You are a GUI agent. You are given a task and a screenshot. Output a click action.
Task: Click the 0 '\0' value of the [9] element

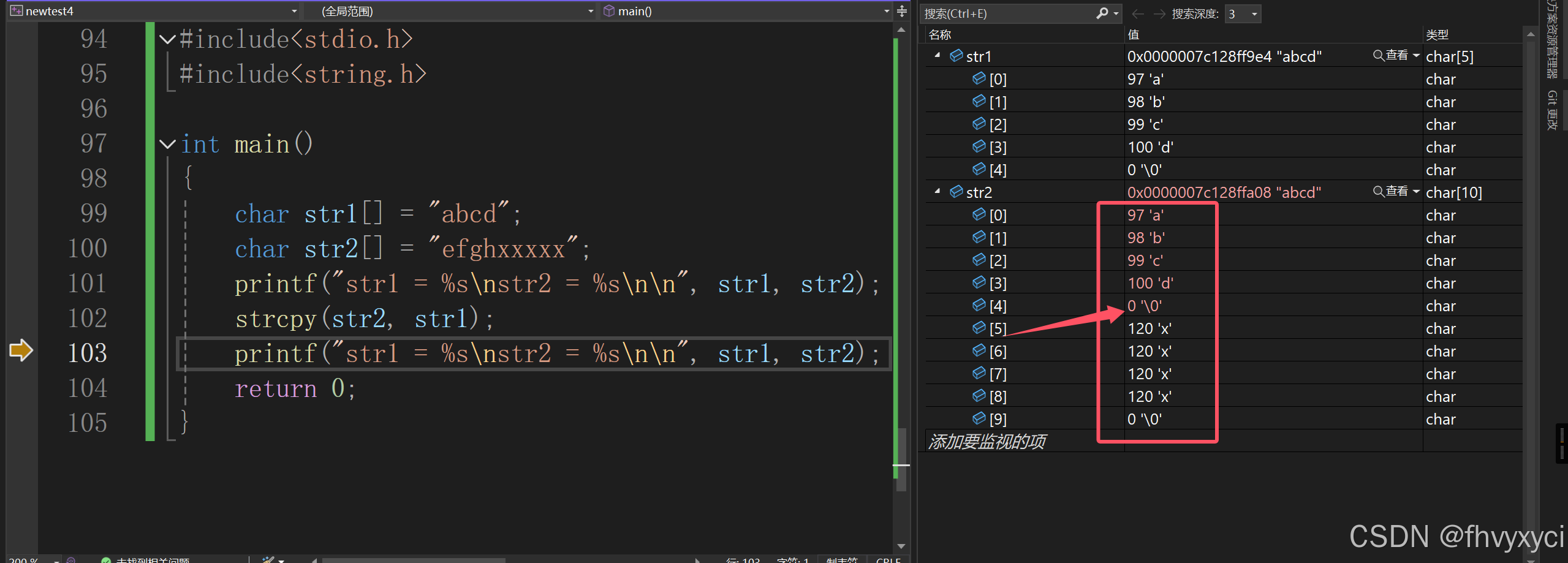(1145, 419)
